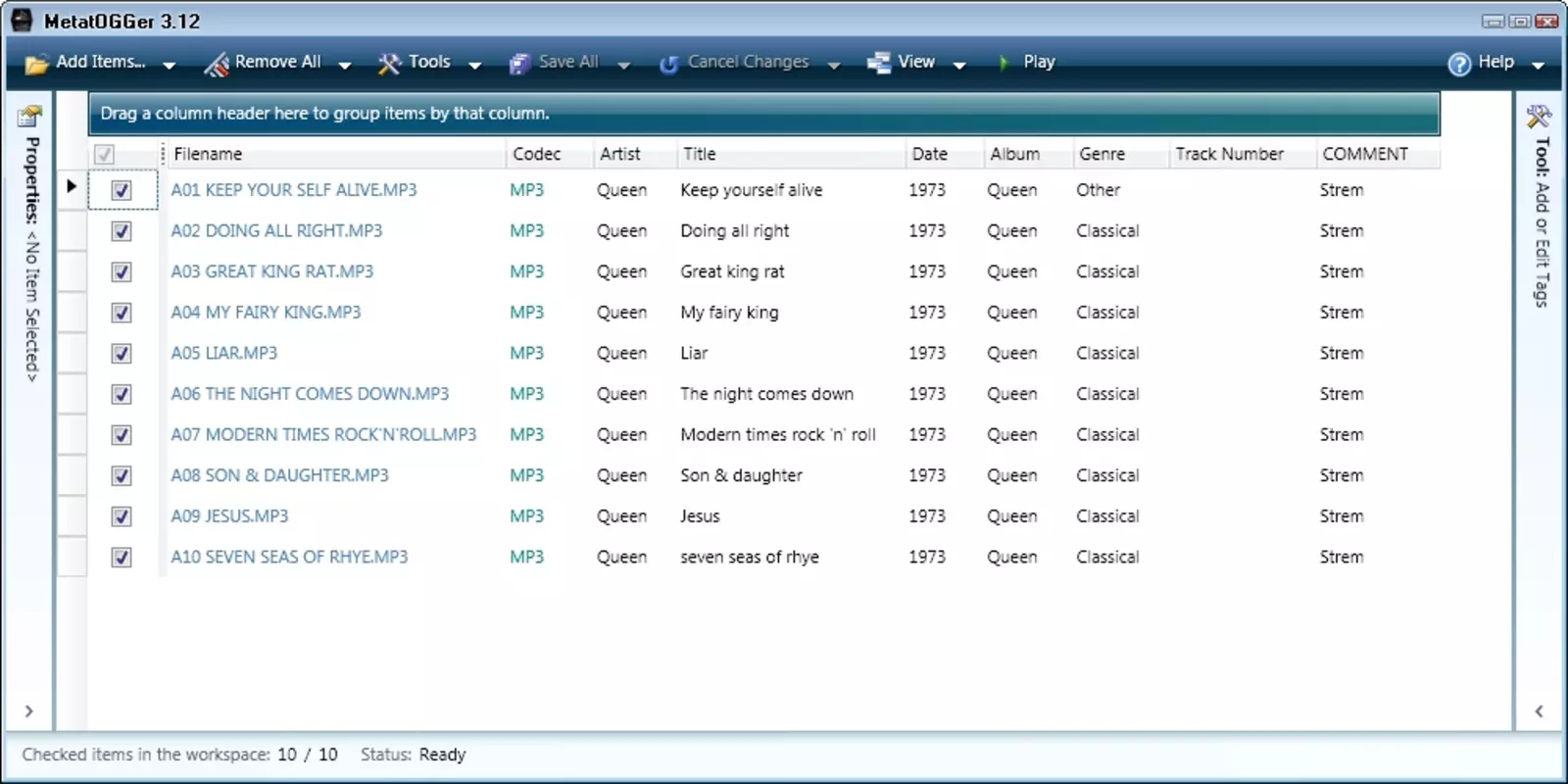Open the View dropdown arrow

coord(959,66)
